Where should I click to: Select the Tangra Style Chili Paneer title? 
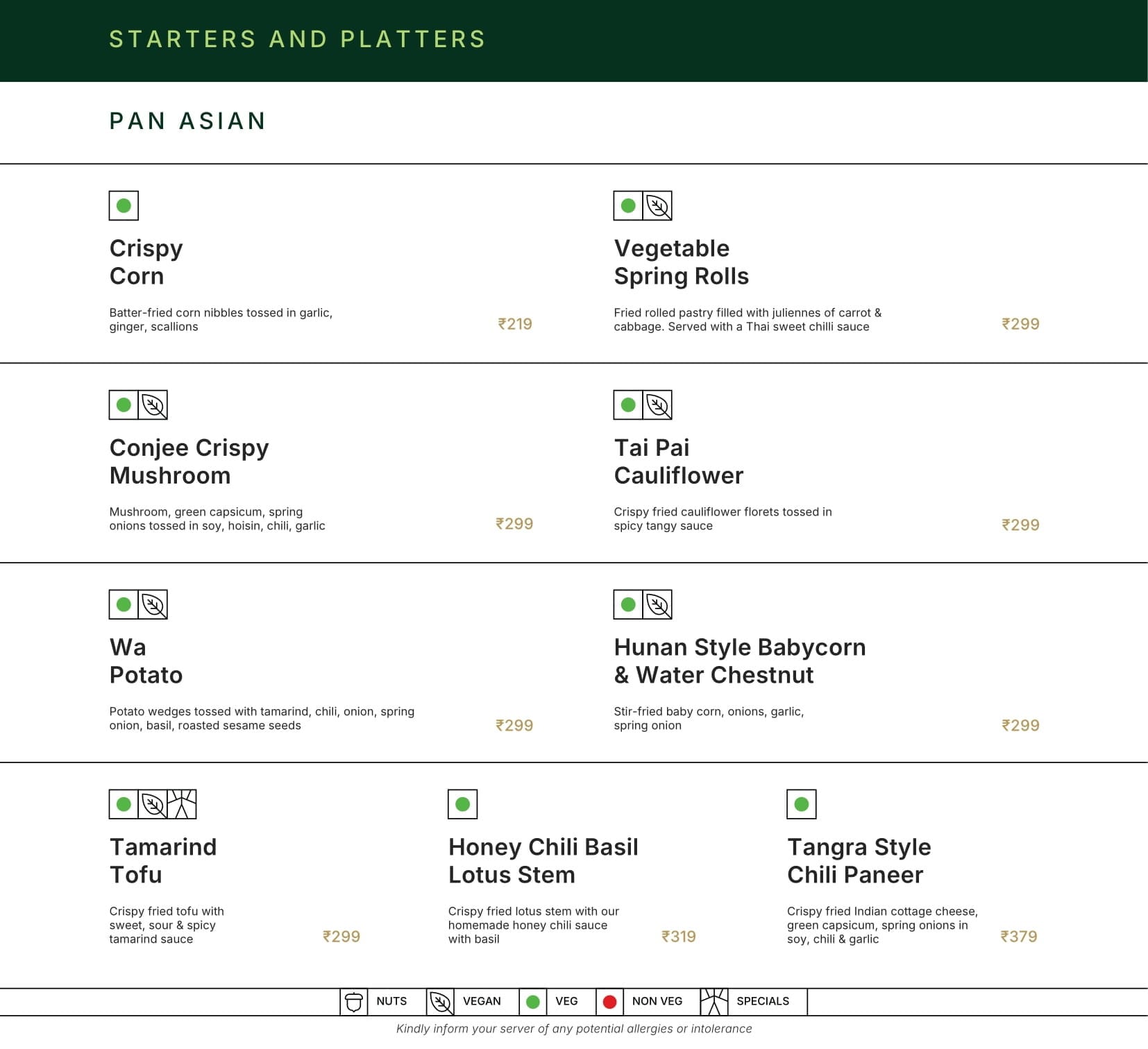859,861
